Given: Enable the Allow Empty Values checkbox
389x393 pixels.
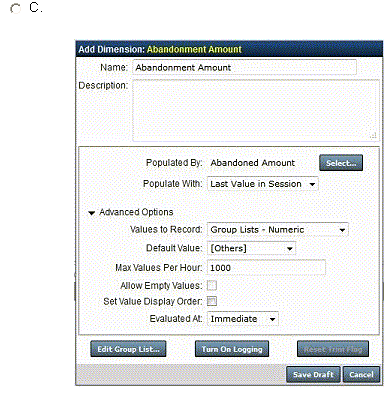Looking at the screenshot, I should point(212,285).
